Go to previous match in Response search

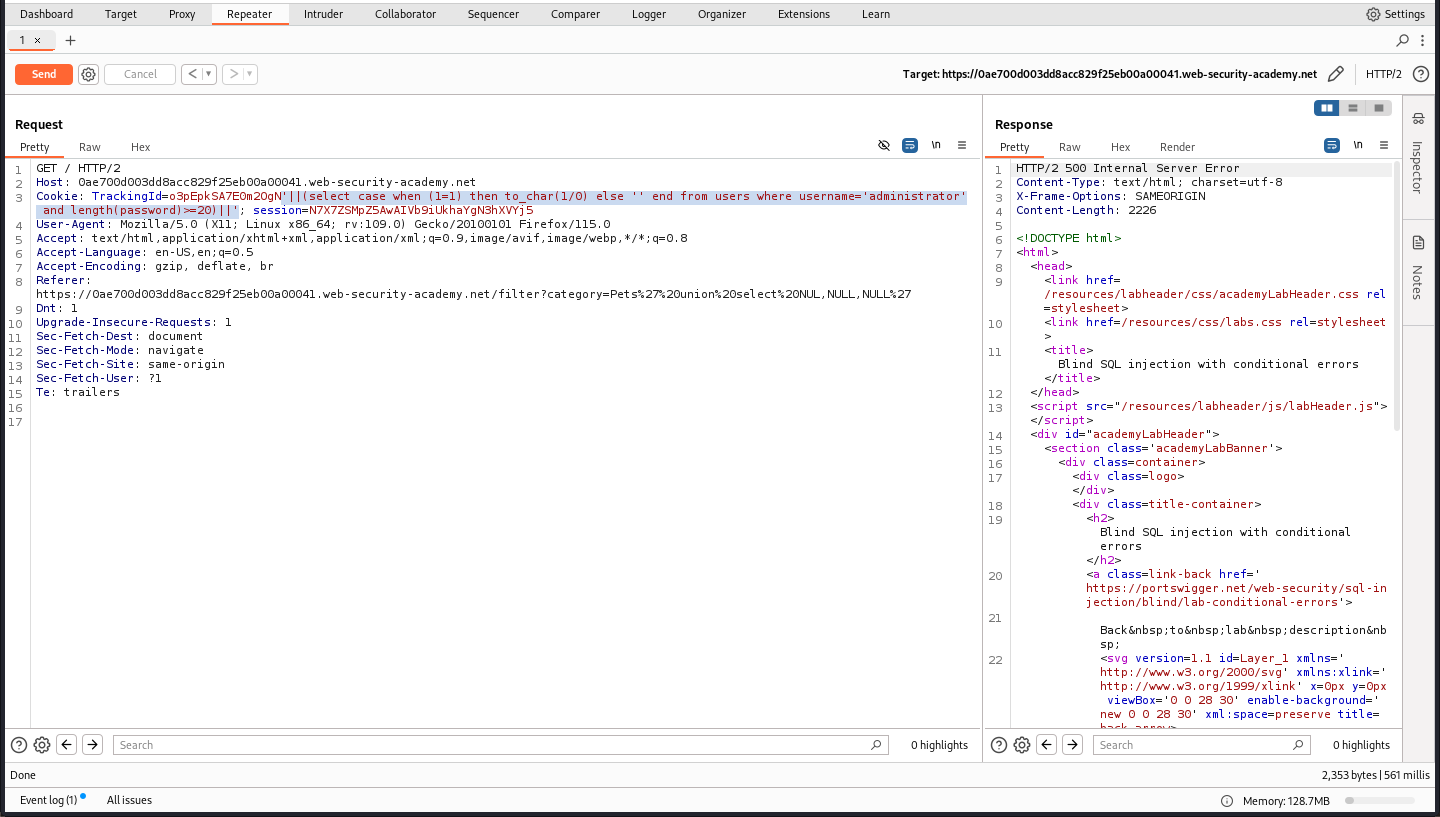pos(1047,745)
